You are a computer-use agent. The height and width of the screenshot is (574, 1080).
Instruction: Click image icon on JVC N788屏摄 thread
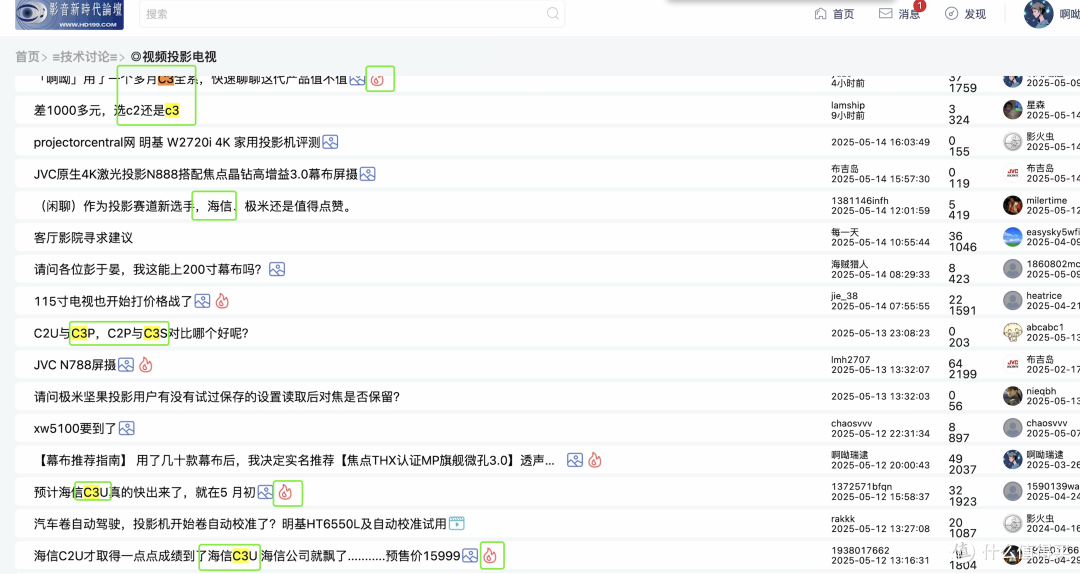click(x=126, y=365)
